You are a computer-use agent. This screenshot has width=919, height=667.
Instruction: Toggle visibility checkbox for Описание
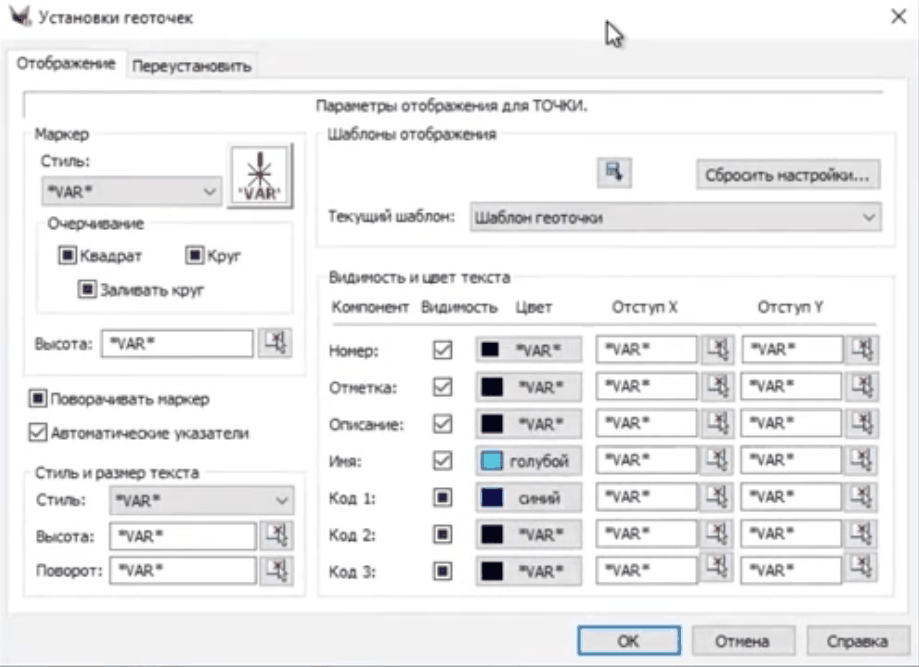(441, 424)
